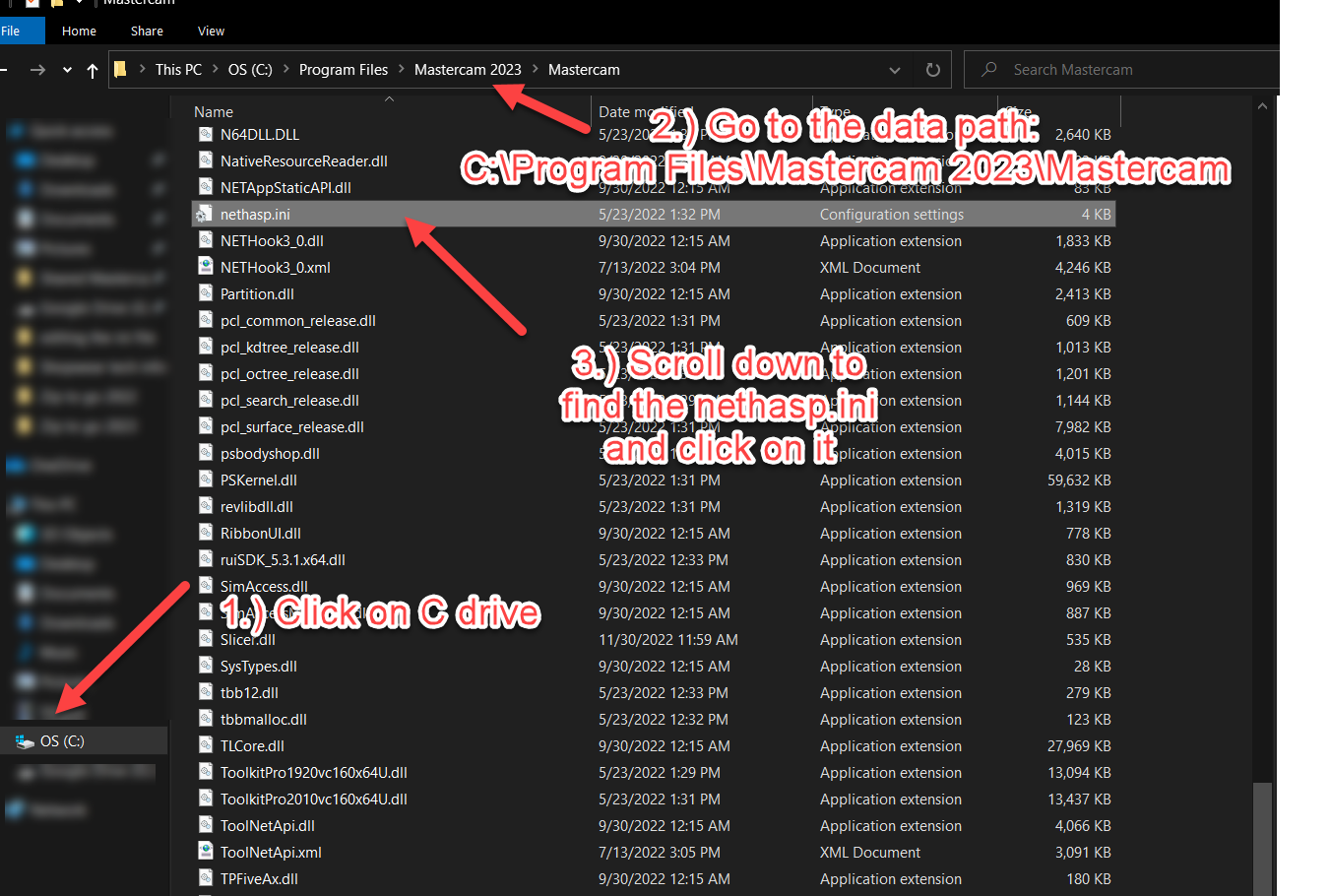1330x896 pixels.
Task: Select PSKernel.dll file
Action: click(259, 480)
